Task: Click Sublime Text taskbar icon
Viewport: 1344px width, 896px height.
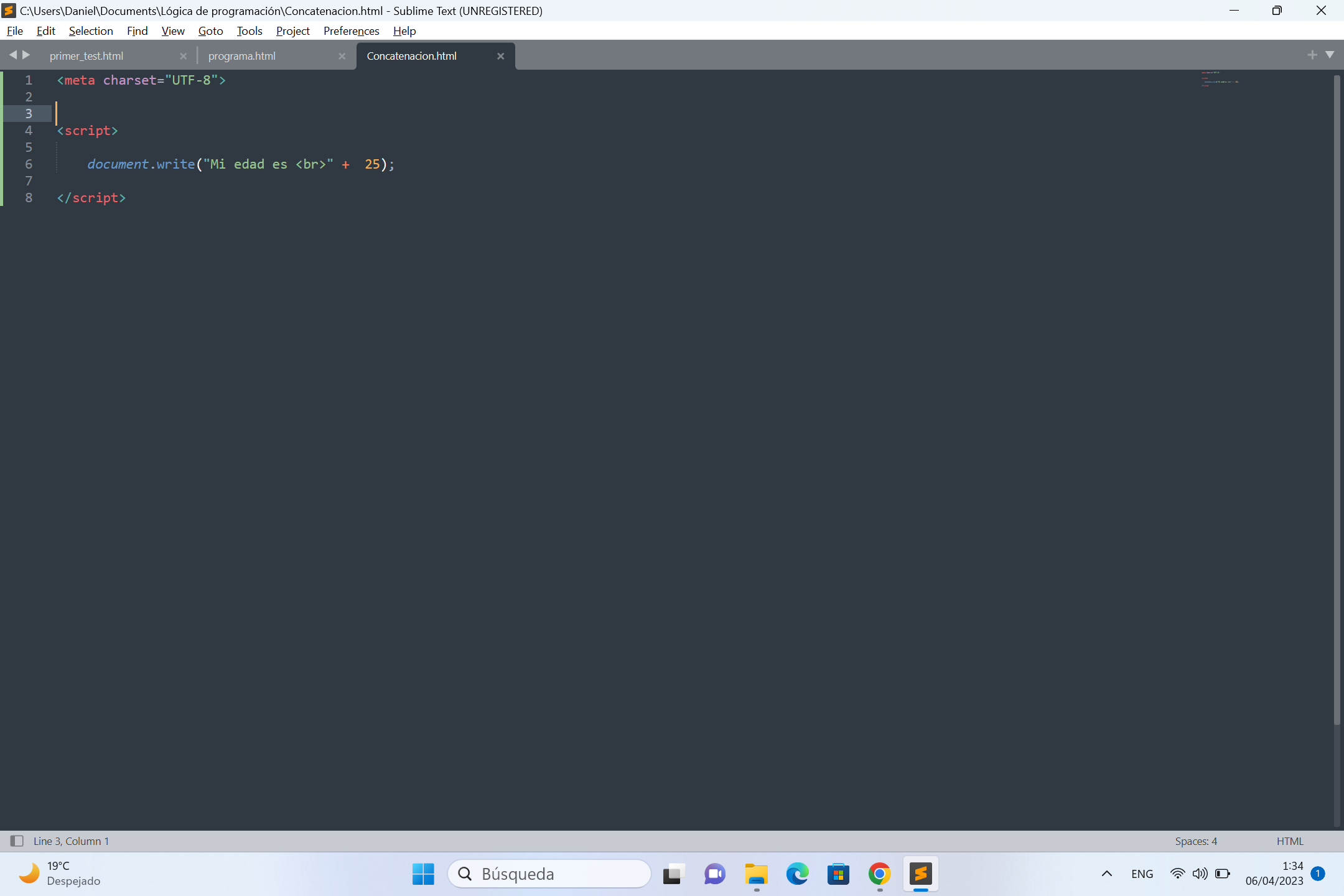Action: (920, 874)
